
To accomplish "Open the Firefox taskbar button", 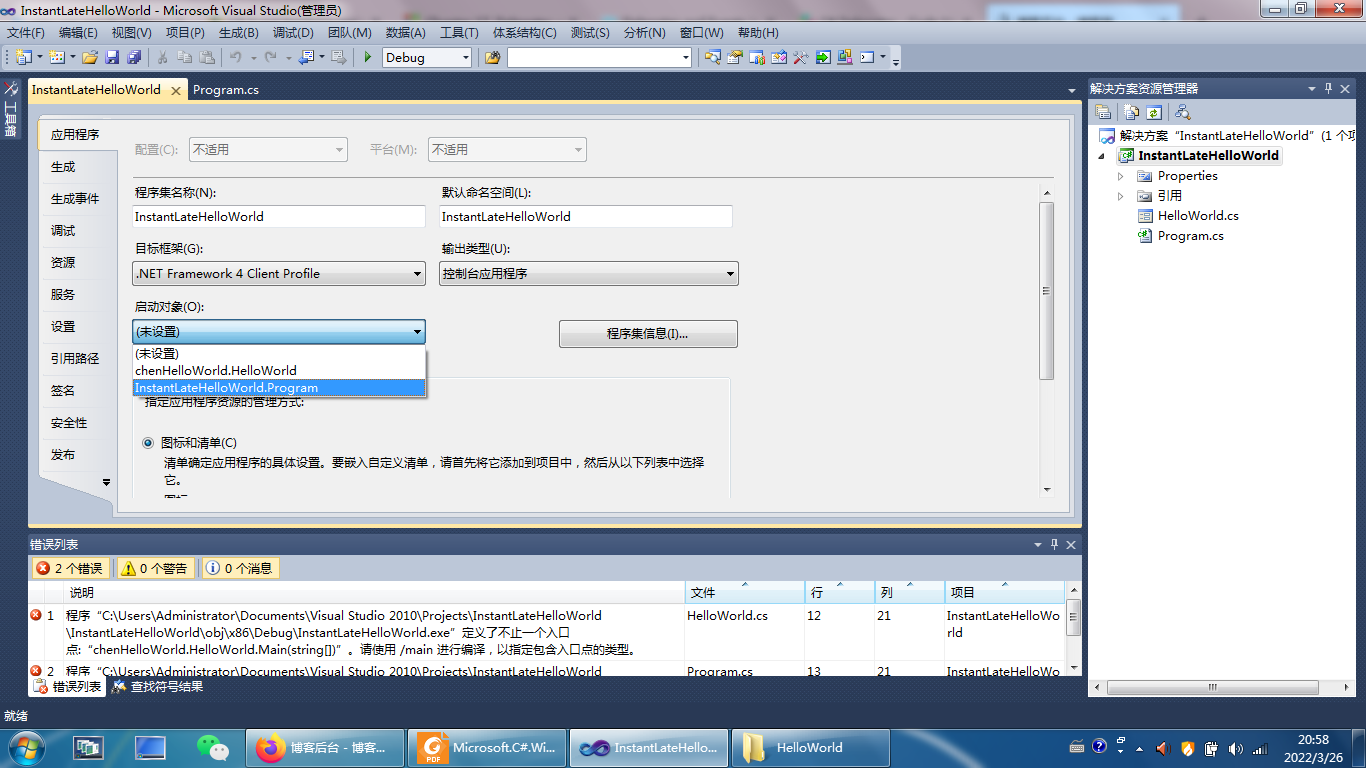I will point(325,747).
